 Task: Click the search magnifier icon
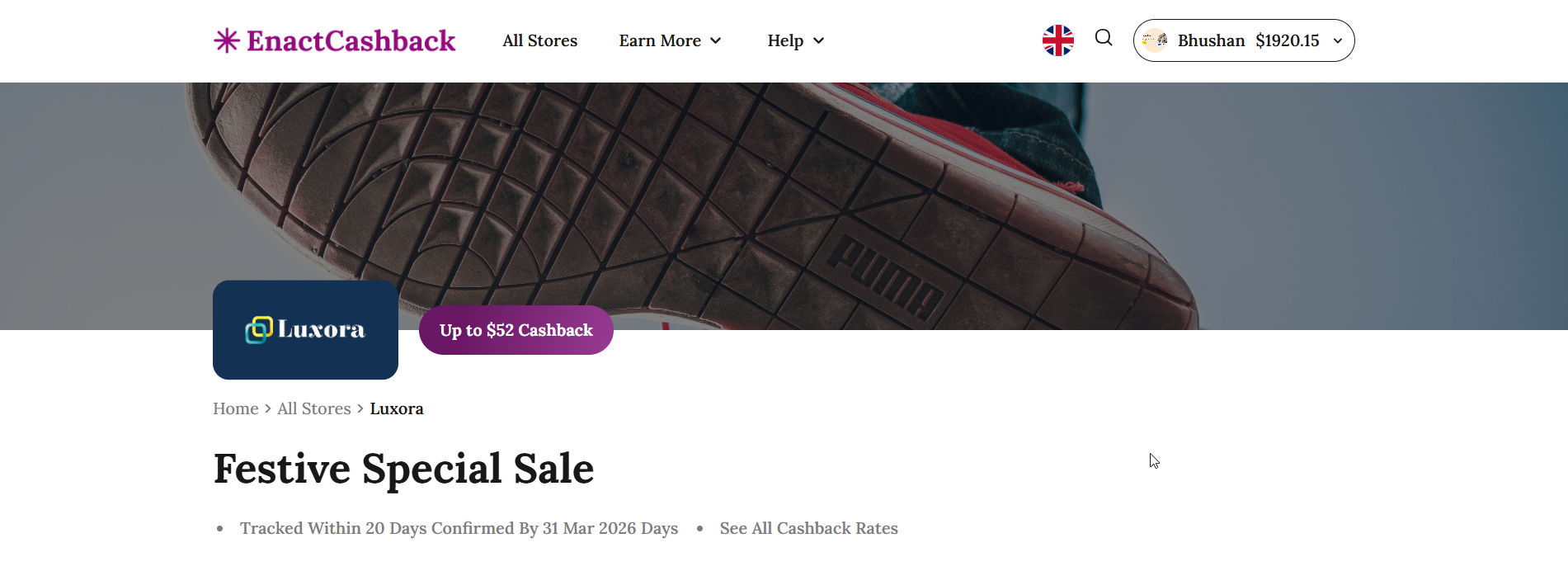coord(1104,38)
